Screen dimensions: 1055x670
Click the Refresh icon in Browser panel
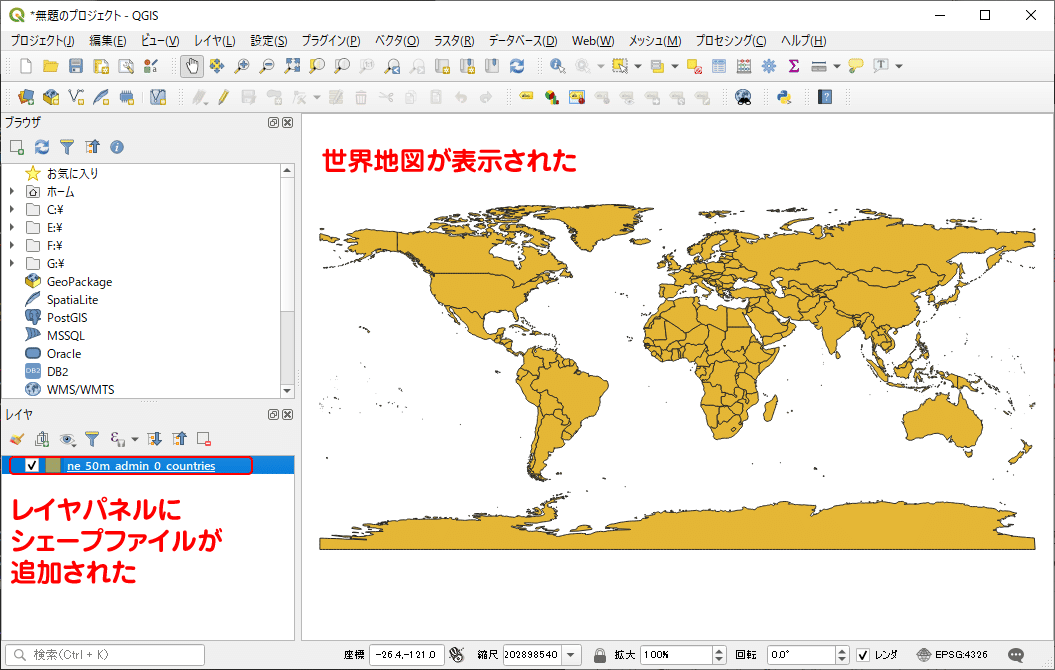(41, 147)
